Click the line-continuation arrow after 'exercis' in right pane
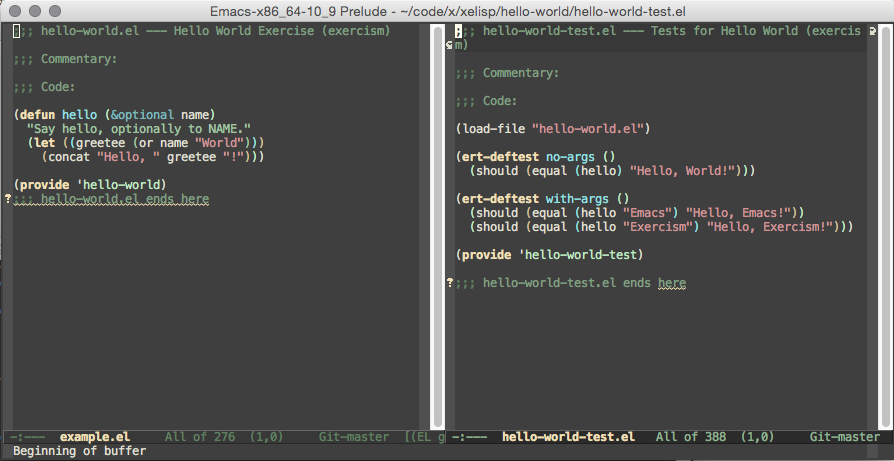 click(872, 31)
